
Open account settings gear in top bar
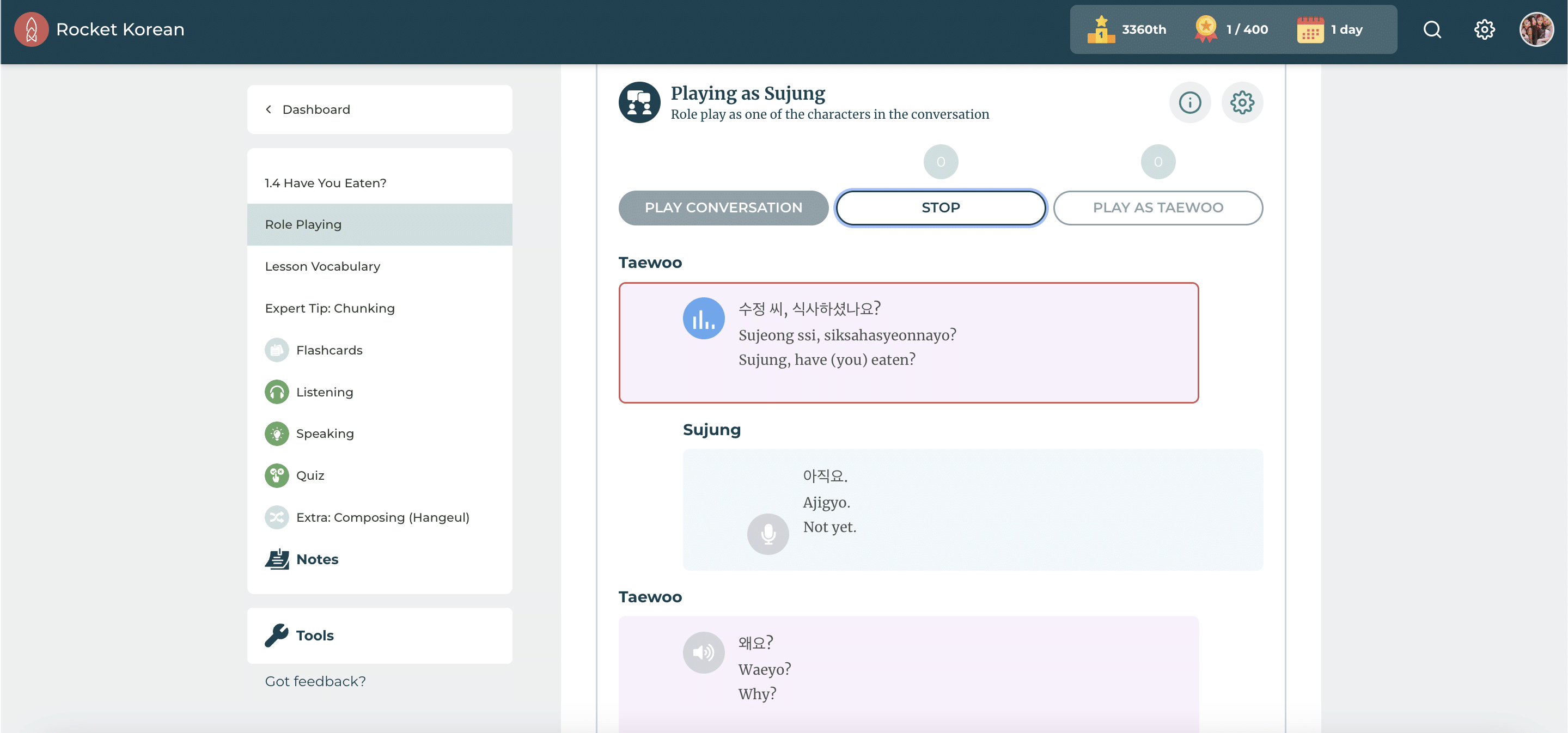point(1484,29)
